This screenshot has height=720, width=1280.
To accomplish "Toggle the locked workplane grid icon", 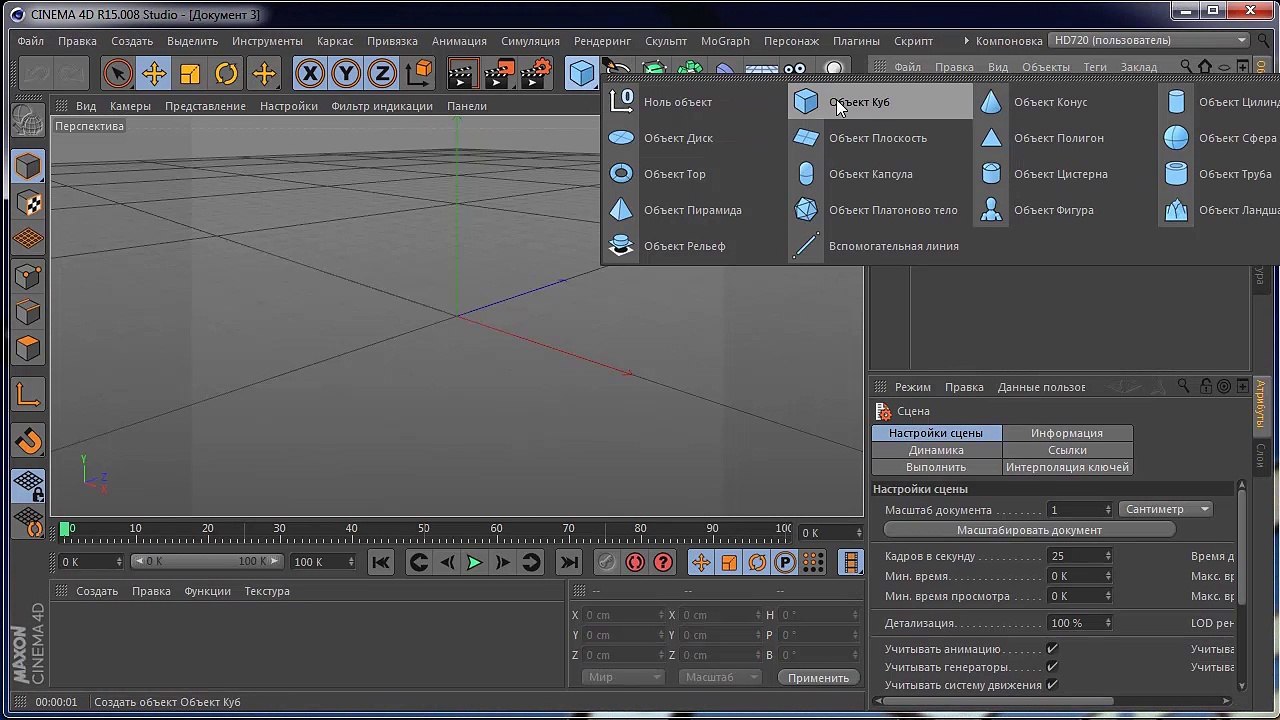I will [28, 485].
